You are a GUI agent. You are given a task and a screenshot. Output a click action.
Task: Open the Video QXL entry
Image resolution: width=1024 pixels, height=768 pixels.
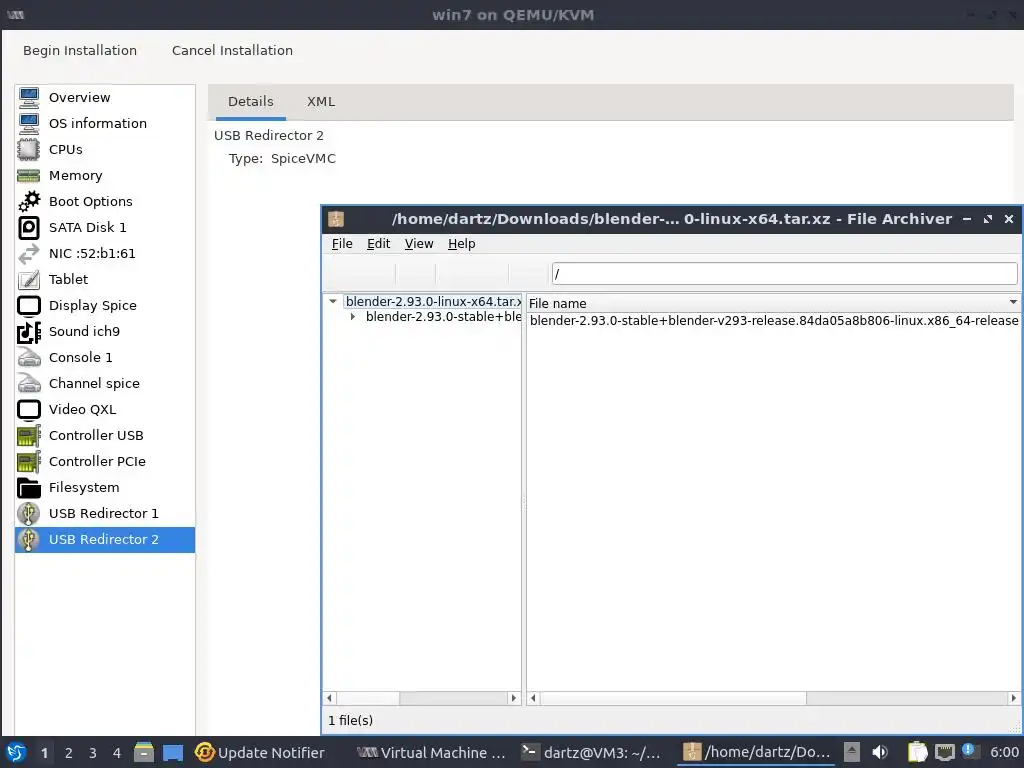coord(104,409)
